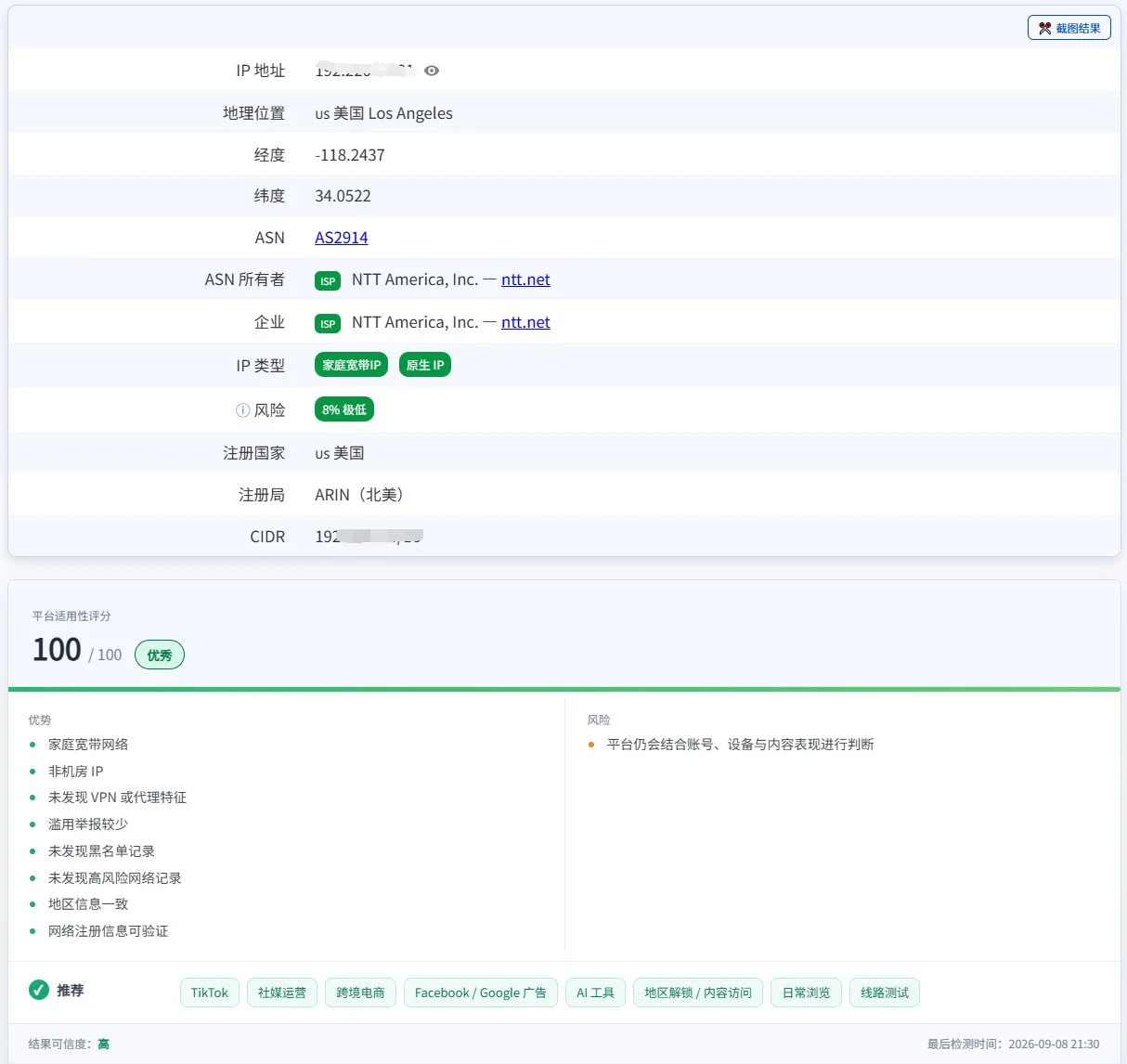Click the us 美国 Los Angeles location text
Viewport: 1127px width, 1064px height.
point(383,113)
